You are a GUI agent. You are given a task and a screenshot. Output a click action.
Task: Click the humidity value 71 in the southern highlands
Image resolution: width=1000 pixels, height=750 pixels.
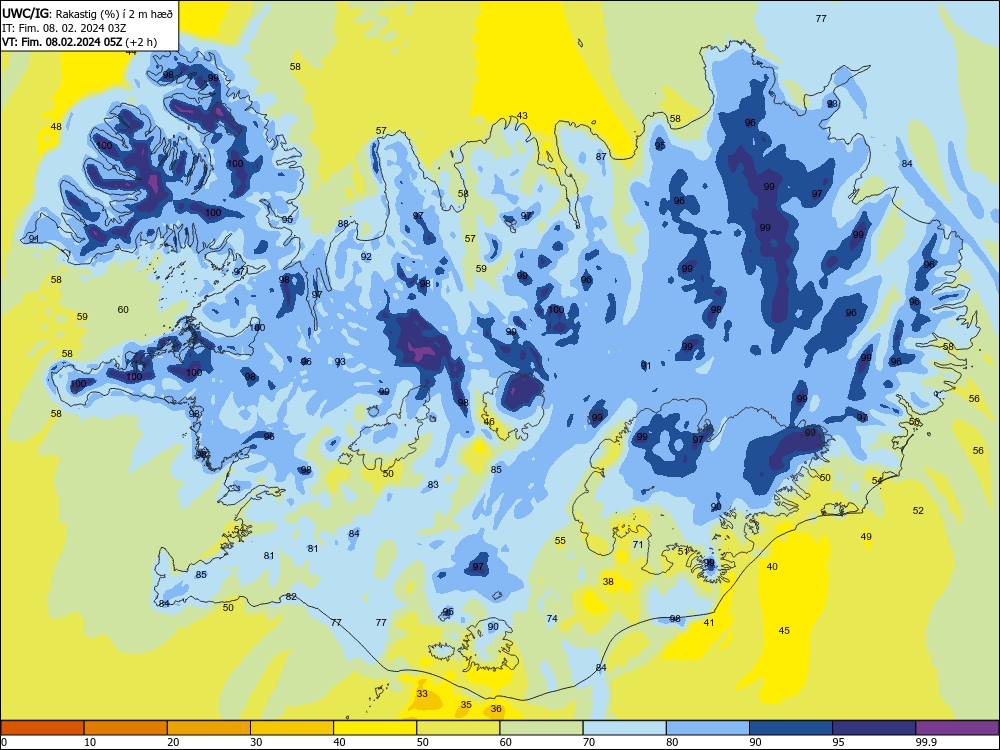coord(638,544)
